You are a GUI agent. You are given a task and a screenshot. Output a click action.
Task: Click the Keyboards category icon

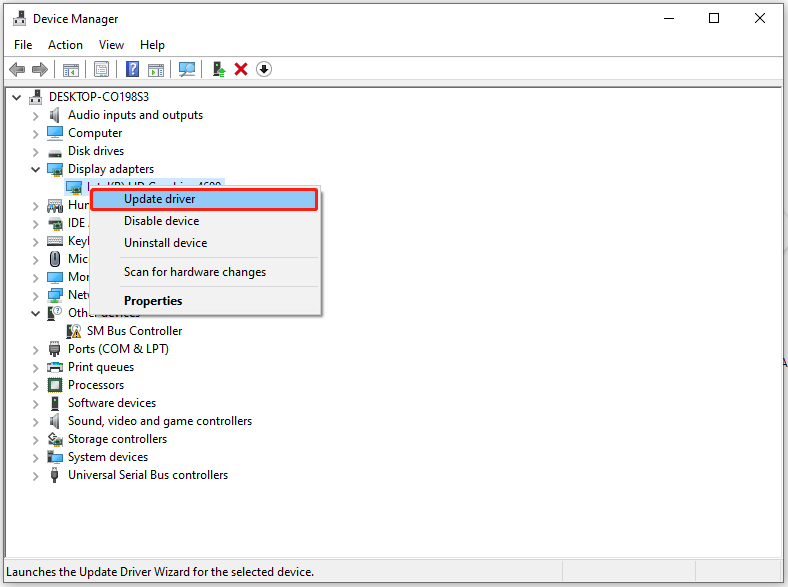(x=55, y=241)
